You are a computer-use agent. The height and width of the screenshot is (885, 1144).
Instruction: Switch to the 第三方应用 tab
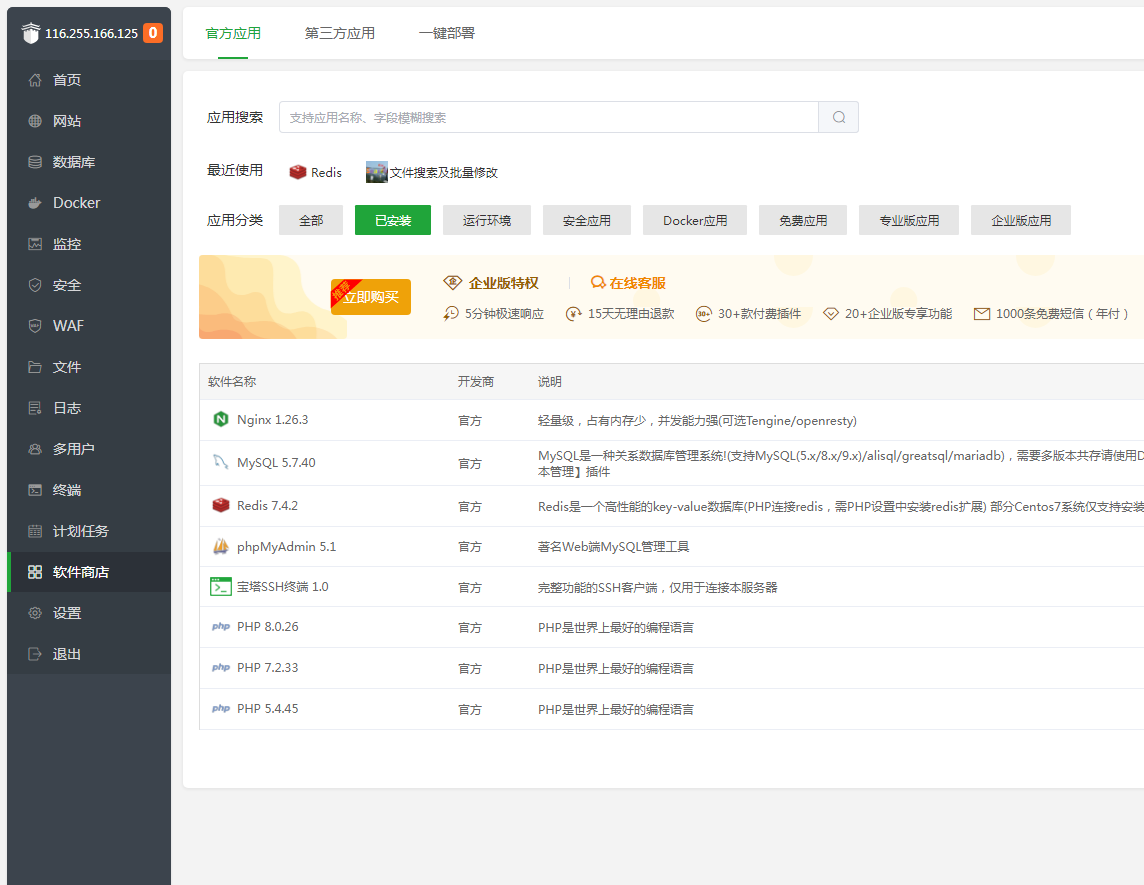tap(339, 34)
